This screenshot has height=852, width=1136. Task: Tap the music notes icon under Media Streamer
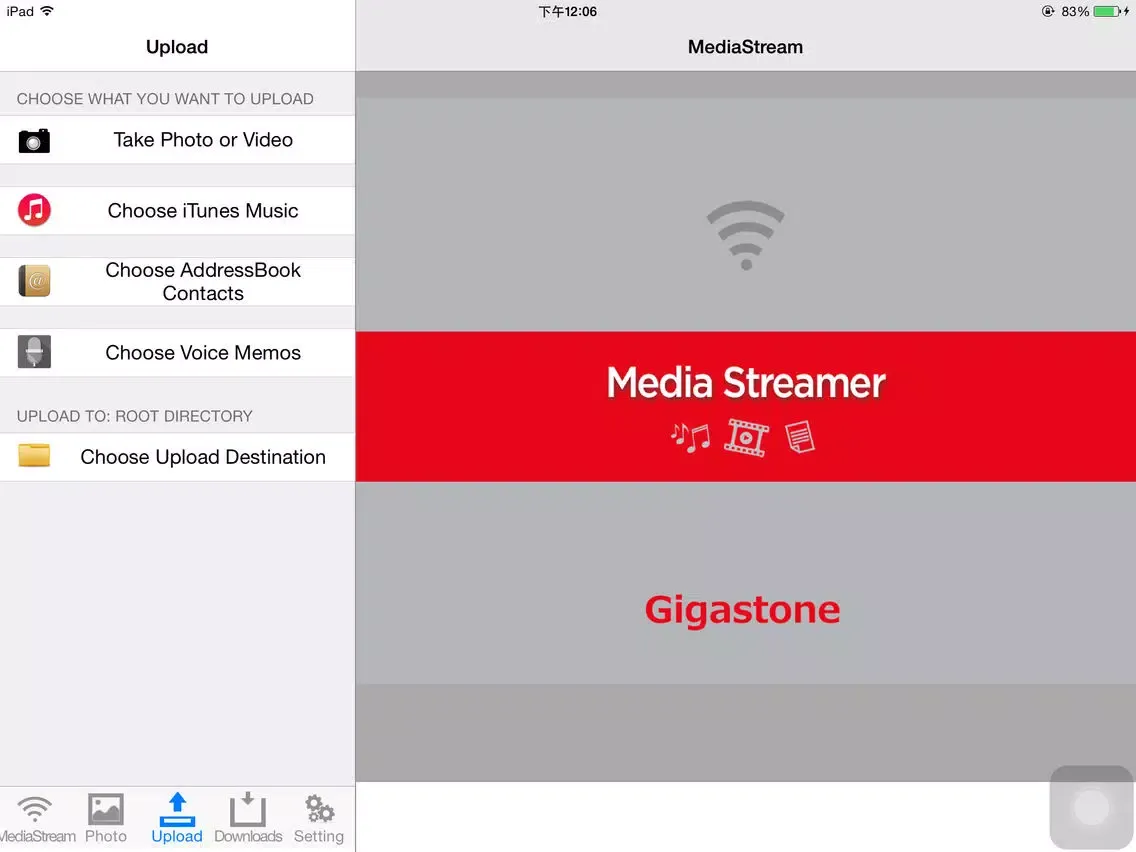[690, 438]
